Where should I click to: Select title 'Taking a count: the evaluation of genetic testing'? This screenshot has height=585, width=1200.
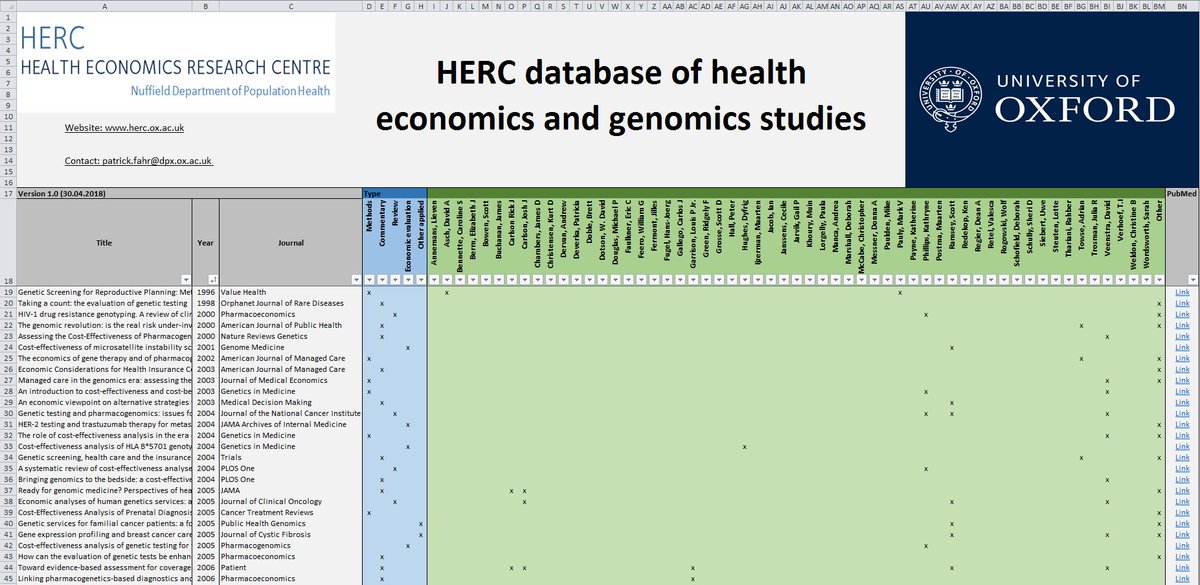click(x=105, y=303)
